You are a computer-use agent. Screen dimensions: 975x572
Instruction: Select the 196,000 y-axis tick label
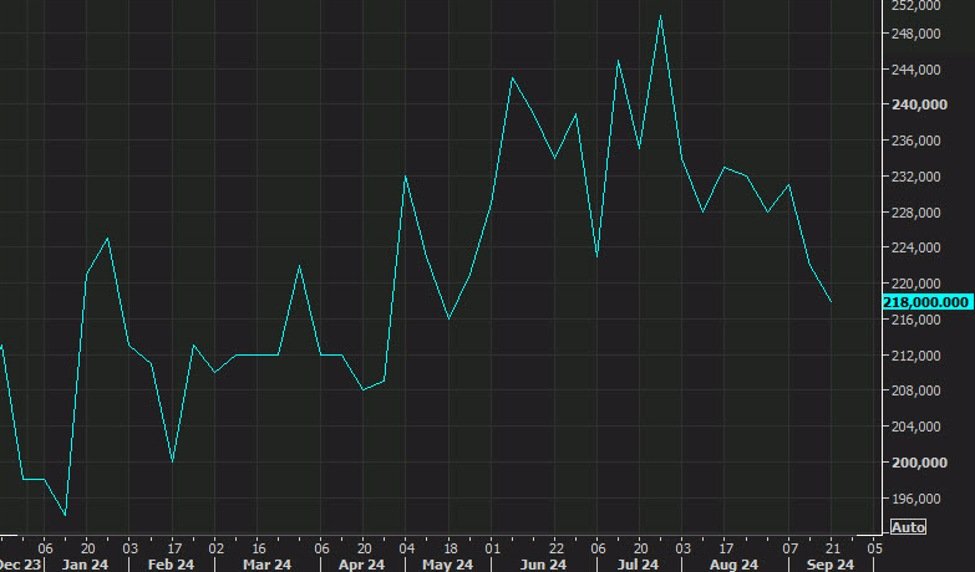919,499
